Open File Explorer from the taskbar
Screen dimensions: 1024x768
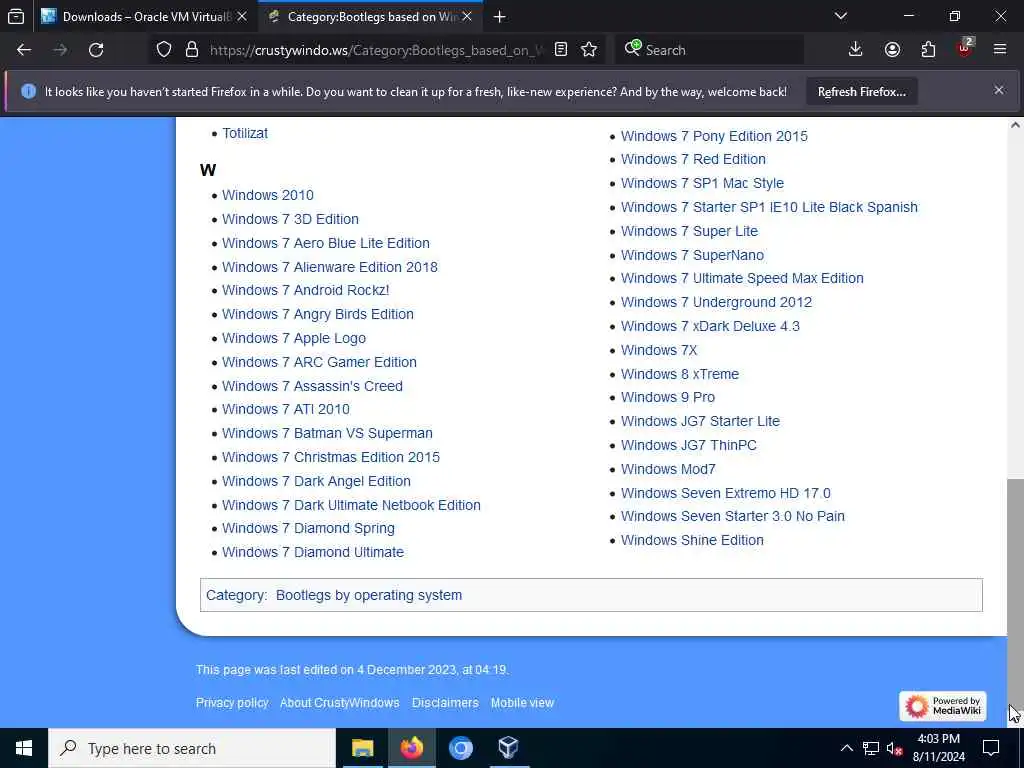click(x=362, y=748)
